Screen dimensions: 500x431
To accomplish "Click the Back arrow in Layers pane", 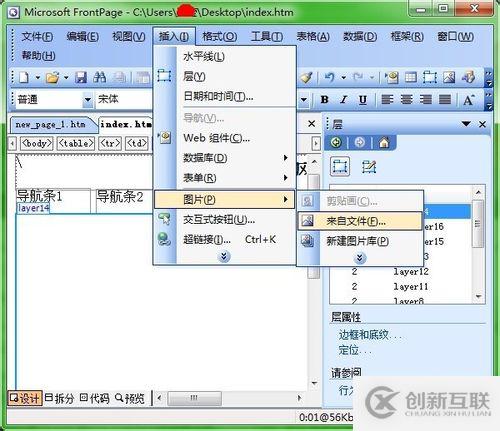I will point(336,143).
